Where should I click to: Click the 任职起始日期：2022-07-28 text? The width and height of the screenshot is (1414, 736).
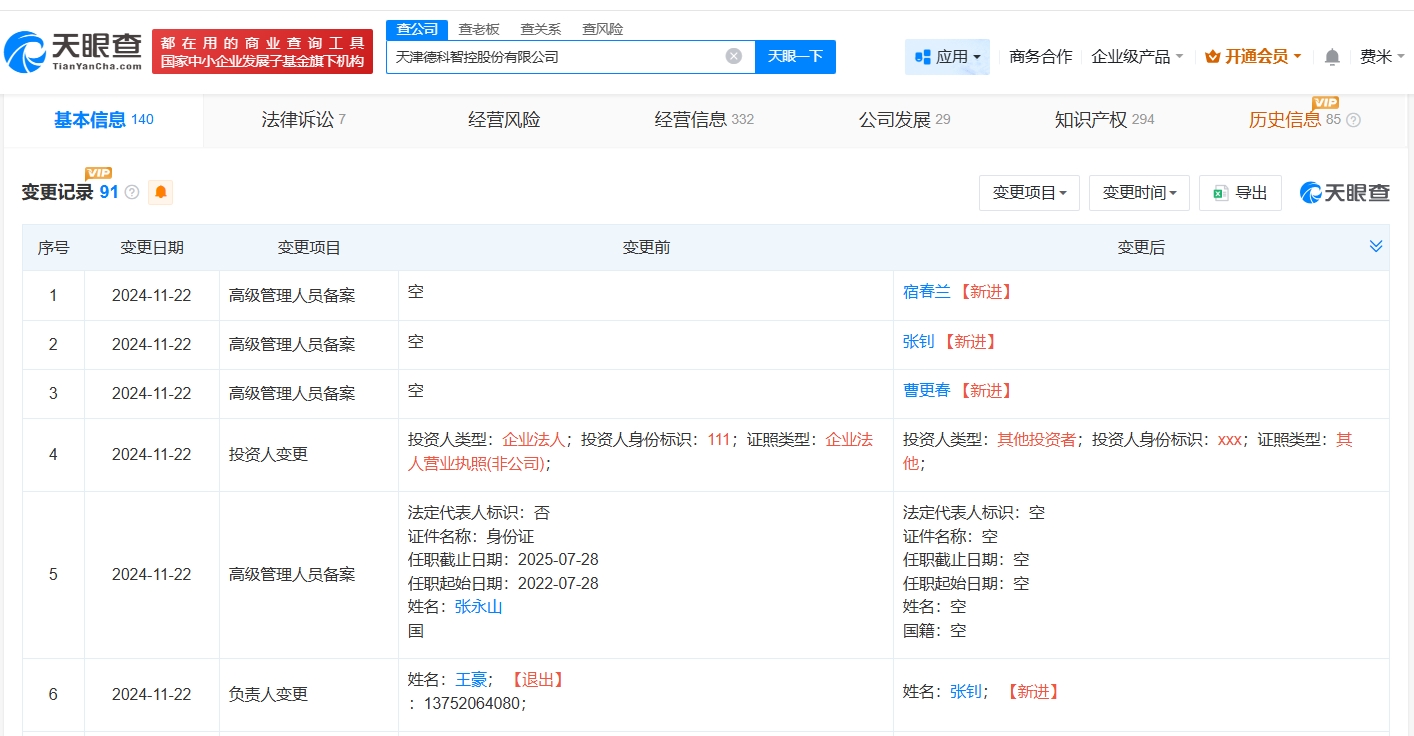[x=503, y=584]
